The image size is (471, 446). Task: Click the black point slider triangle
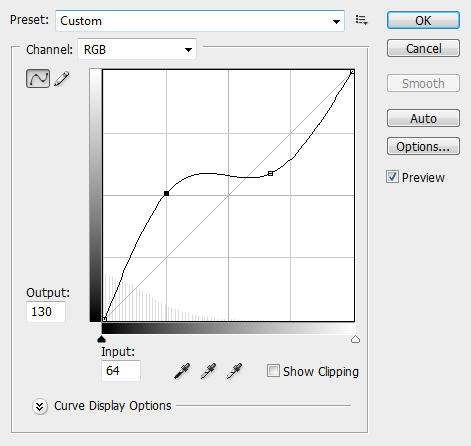pyautogui.click(x=101, y=339)
